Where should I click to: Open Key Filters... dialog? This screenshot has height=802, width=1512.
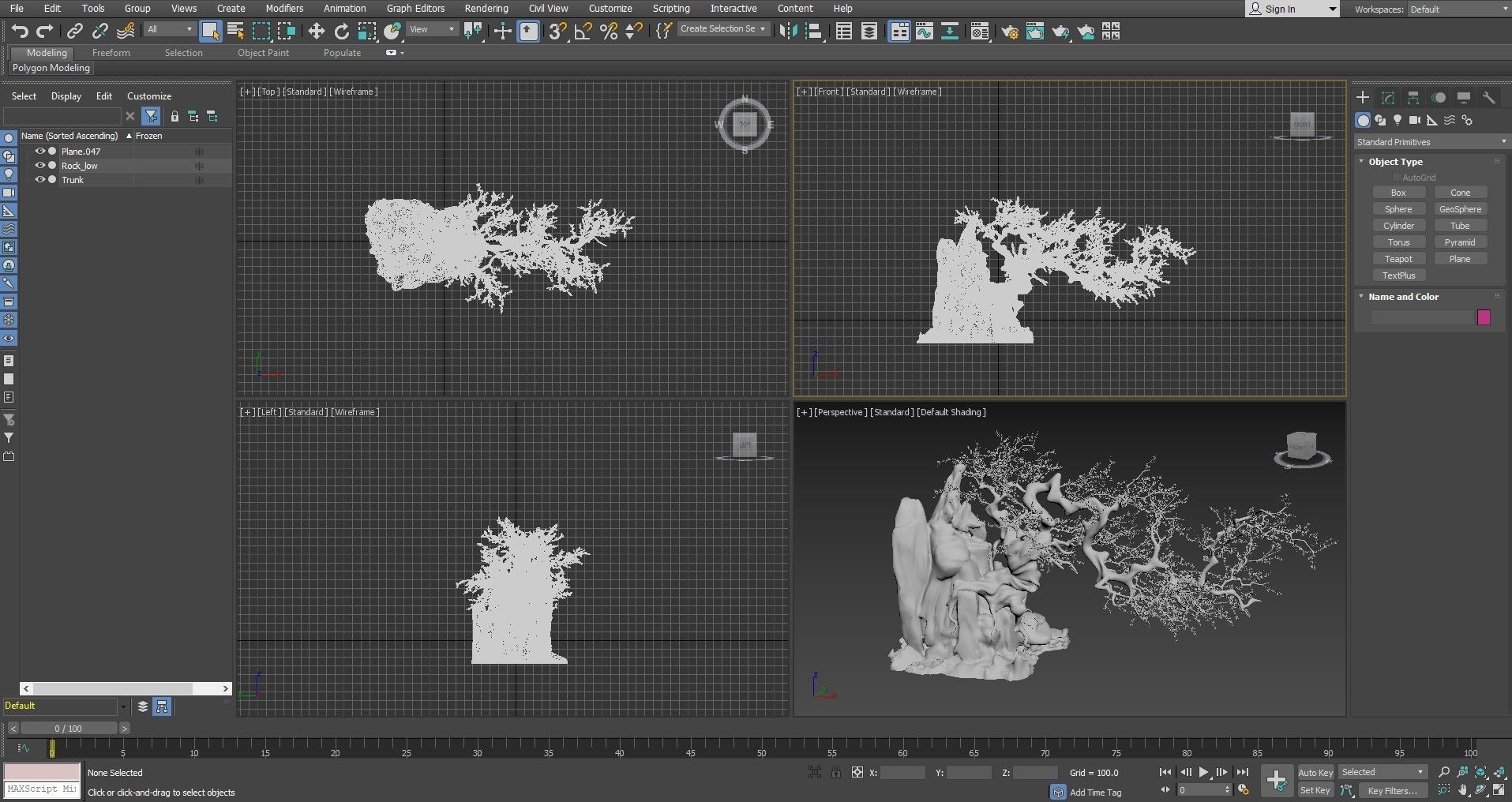[1392, 790]
